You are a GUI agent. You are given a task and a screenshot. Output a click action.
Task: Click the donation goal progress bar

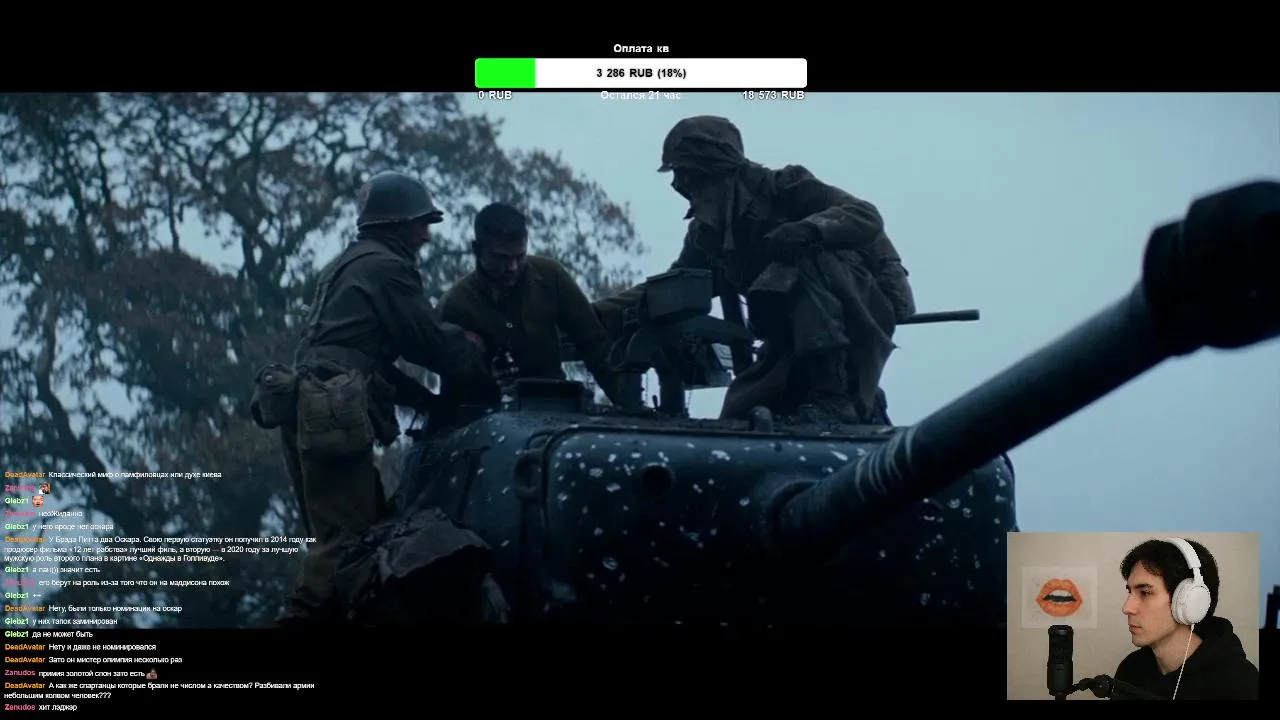point(640,73)
